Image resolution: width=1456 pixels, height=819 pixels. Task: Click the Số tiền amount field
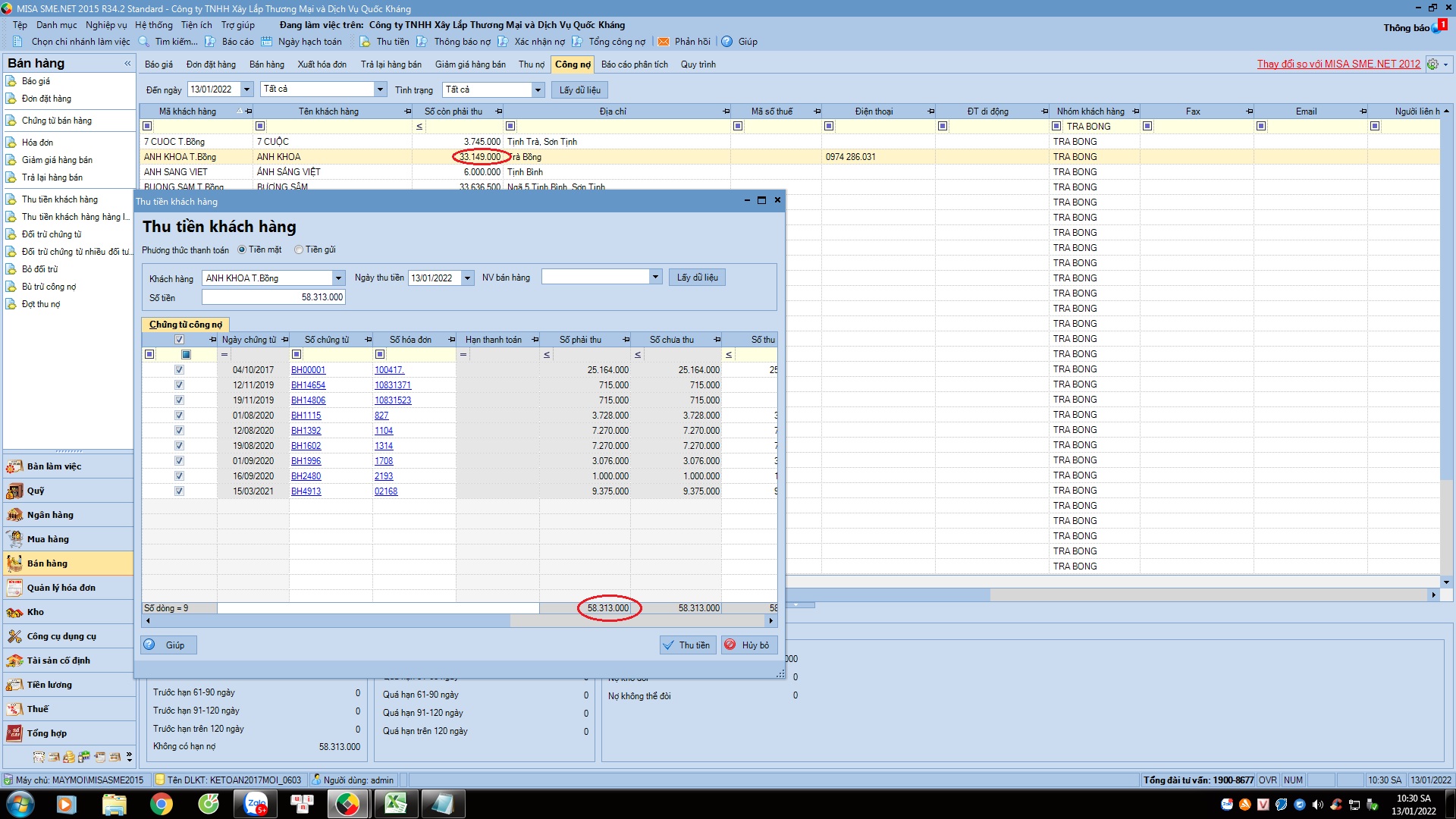click(274, 297)
